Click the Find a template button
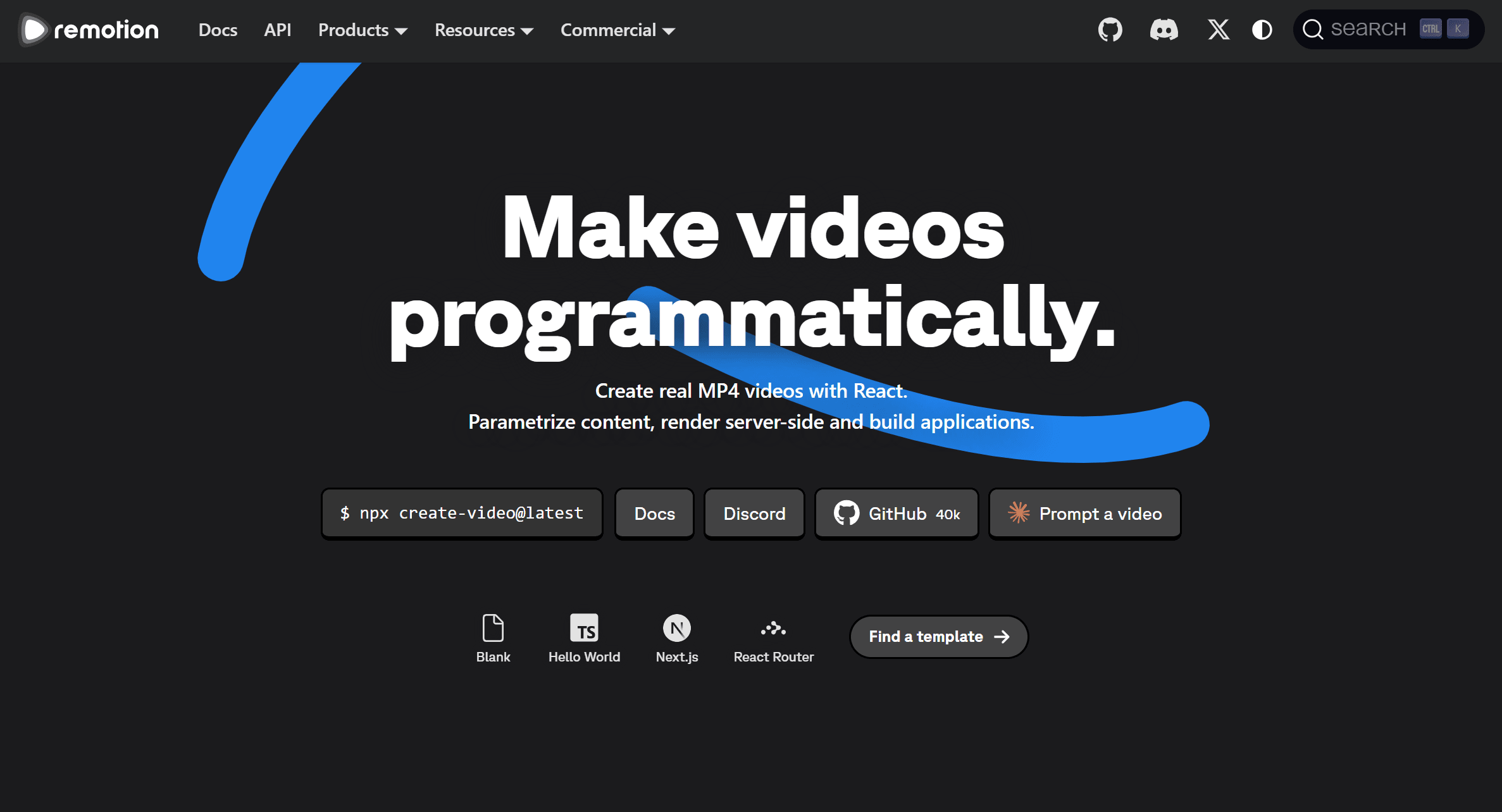Screen dimensions: 1502x812 [x=938, y=636]
